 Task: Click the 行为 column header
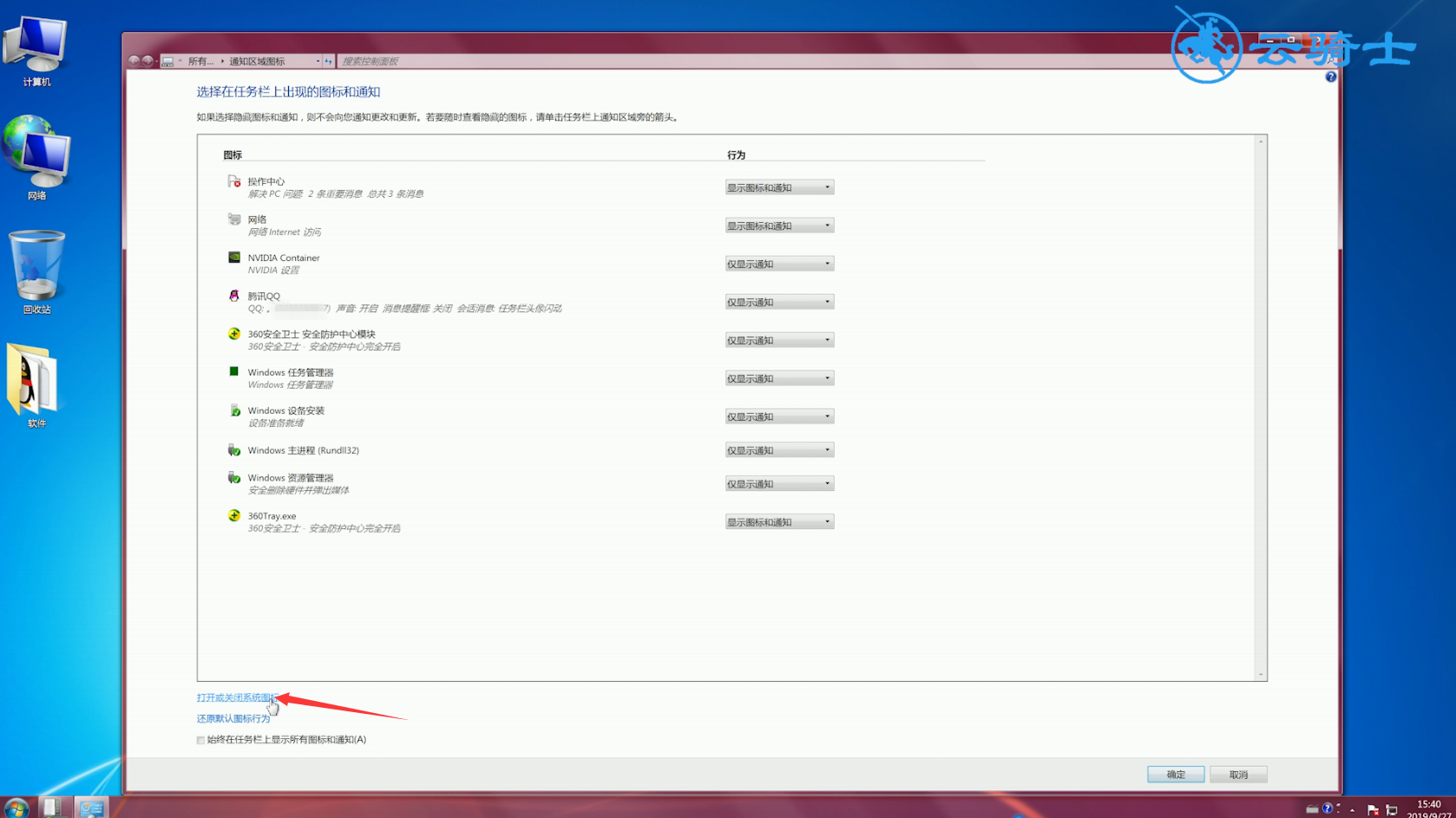736,154
